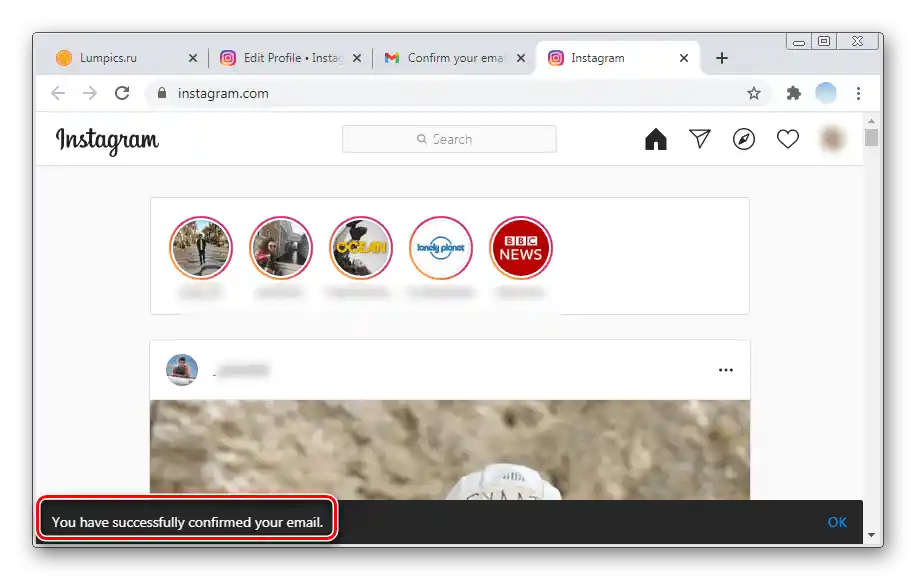Click the browser back arrow
Image resolution: width=916 pixels, height=580 pixels.
coord(58,93)
